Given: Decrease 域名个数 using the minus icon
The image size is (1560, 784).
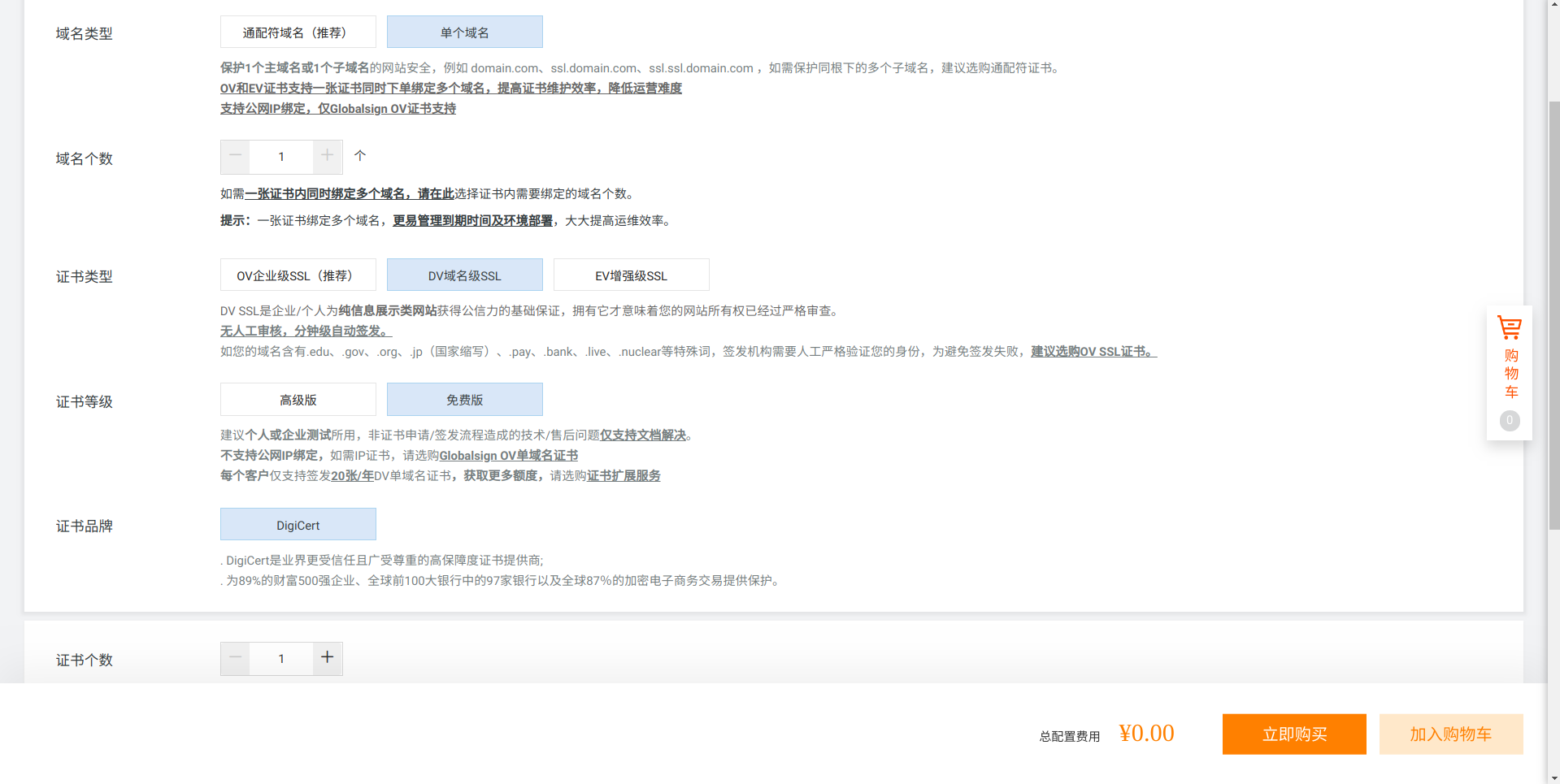Looking at the screenshot, I should (235, 156).
